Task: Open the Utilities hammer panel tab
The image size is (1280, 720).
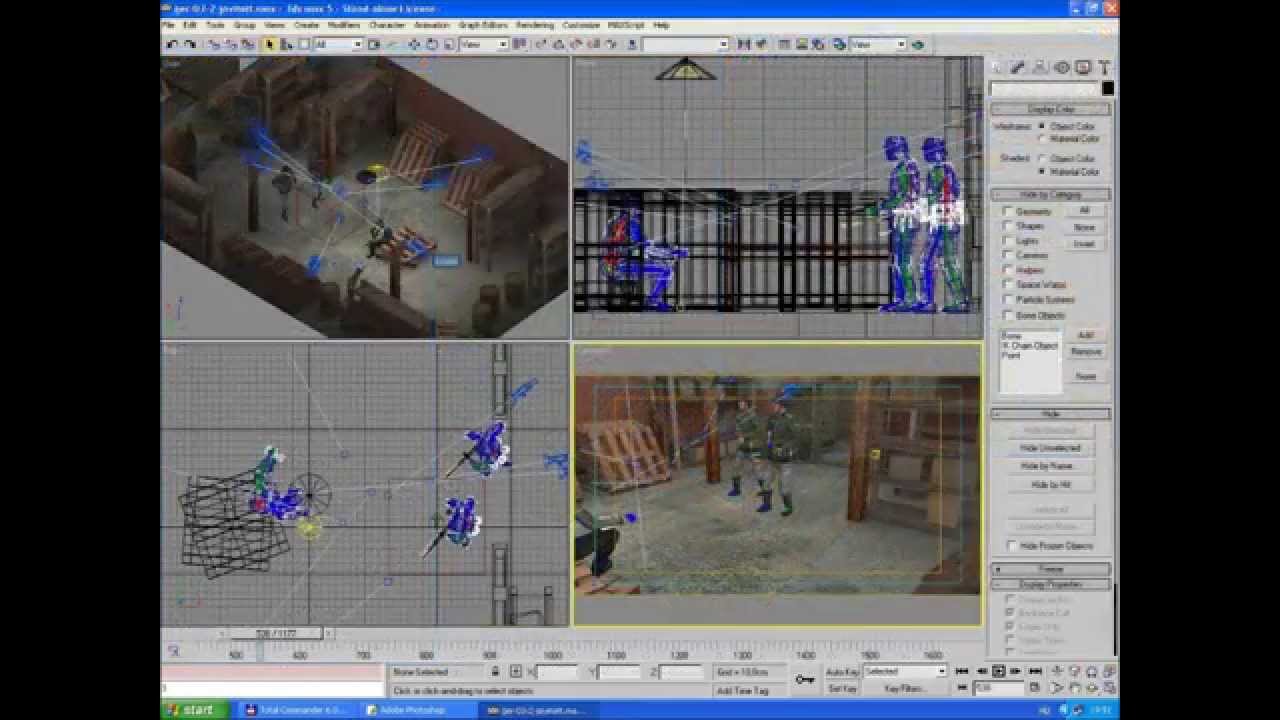Action: point(1104,68)
